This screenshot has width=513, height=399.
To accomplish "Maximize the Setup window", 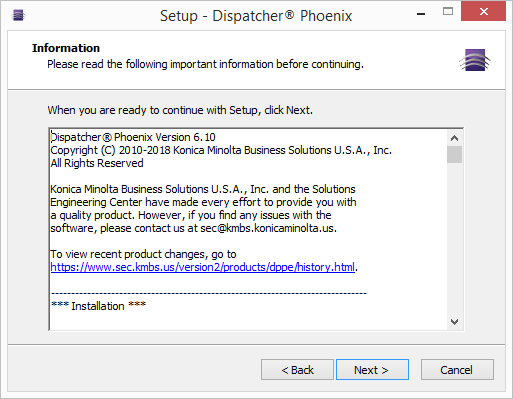I will (x=448, y=12).
